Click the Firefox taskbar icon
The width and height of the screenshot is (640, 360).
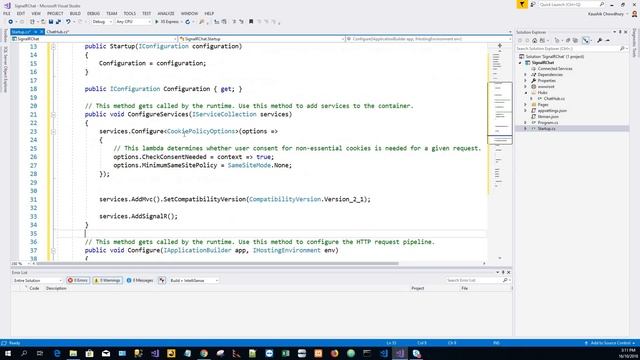[334, 353]
